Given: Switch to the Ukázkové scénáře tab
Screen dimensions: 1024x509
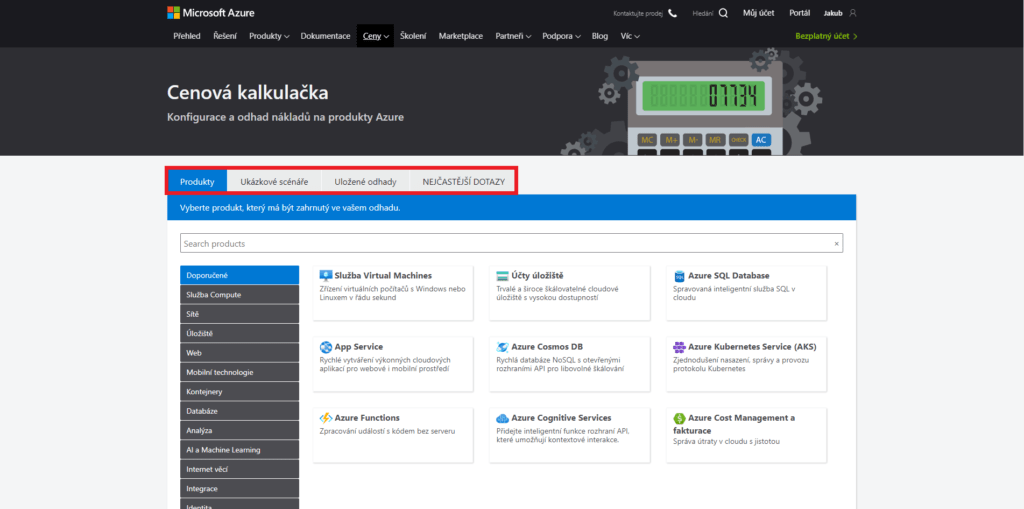Looking at the screenshot, I should [x=274, y=182].
